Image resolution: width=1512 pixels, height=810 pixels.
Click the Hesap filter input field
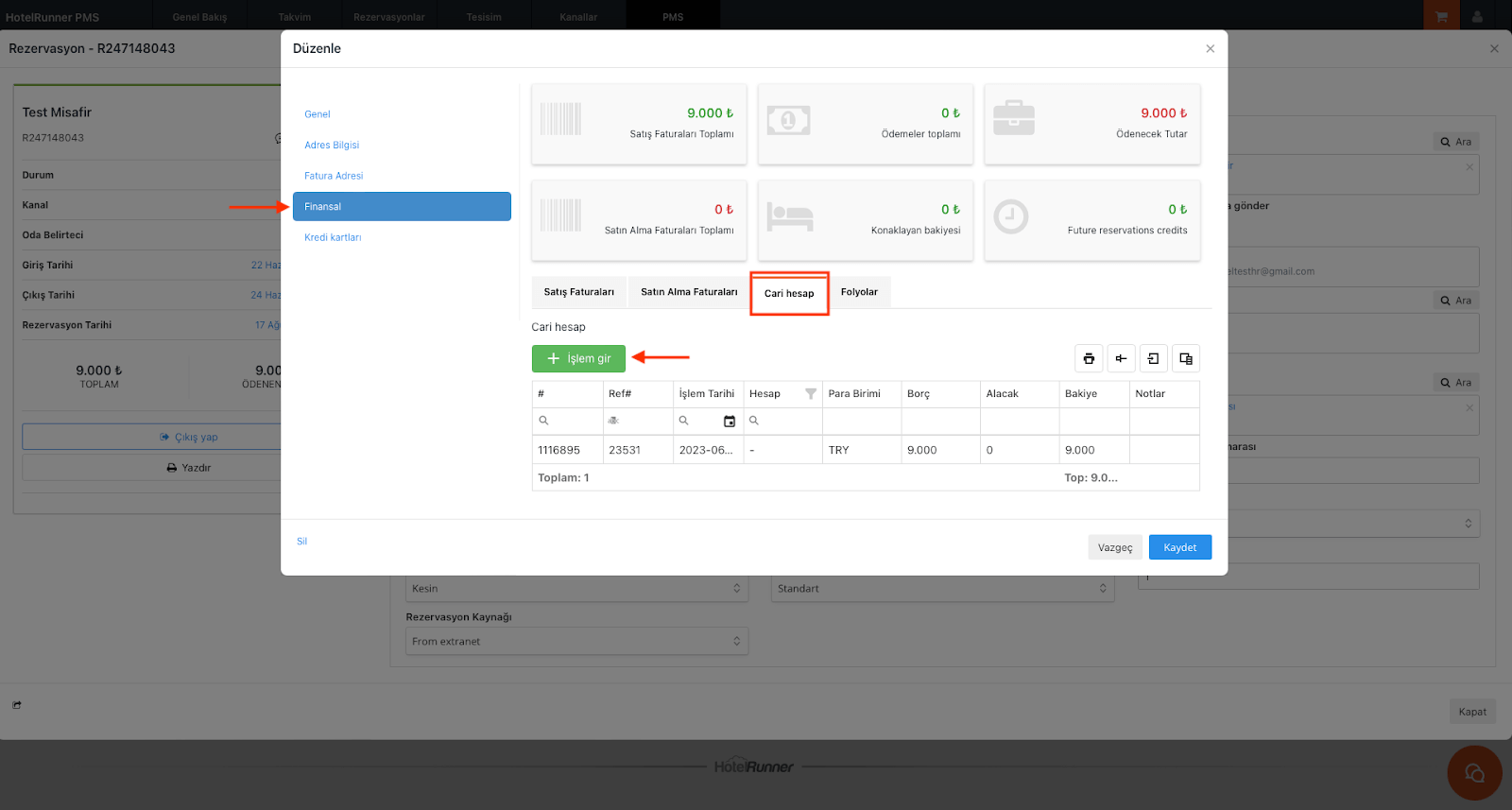point(789,421)
